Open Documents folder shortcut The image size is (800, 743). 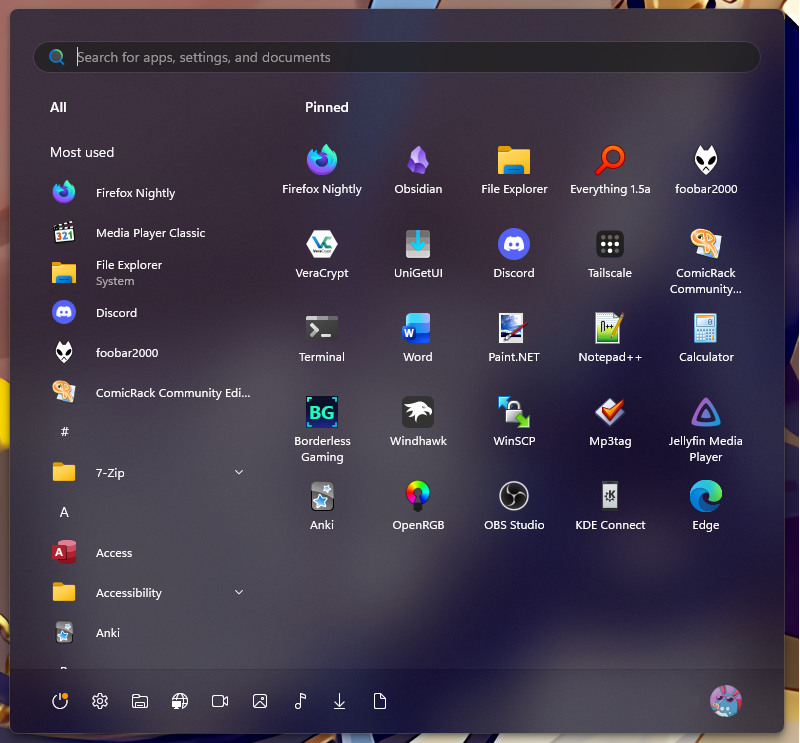point(380,701)
